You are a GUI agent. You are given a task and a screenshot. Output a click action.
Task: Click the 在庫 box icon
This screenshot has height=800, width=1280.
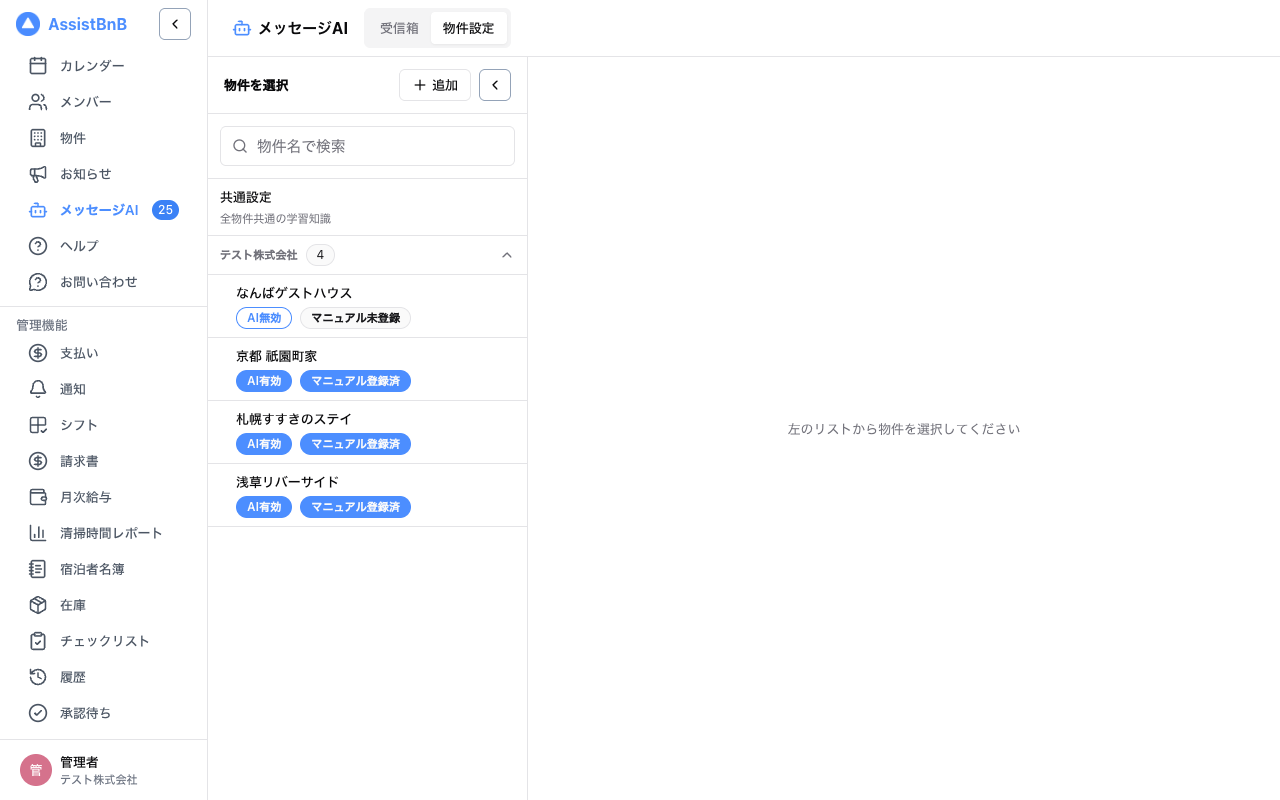38,605
